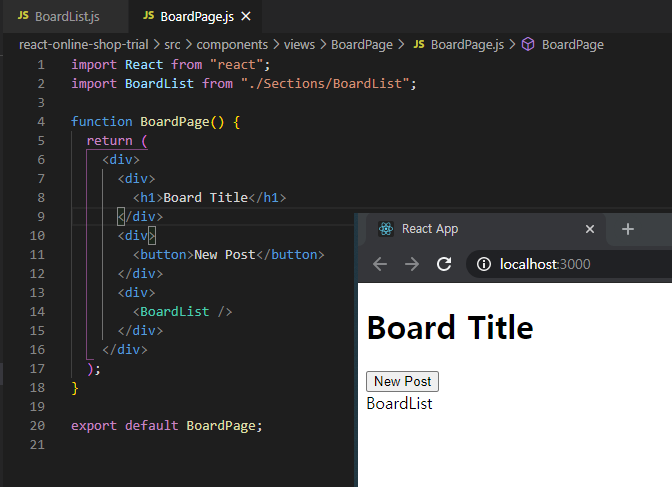Click the BoardList import name on line 2

(159, 84)
